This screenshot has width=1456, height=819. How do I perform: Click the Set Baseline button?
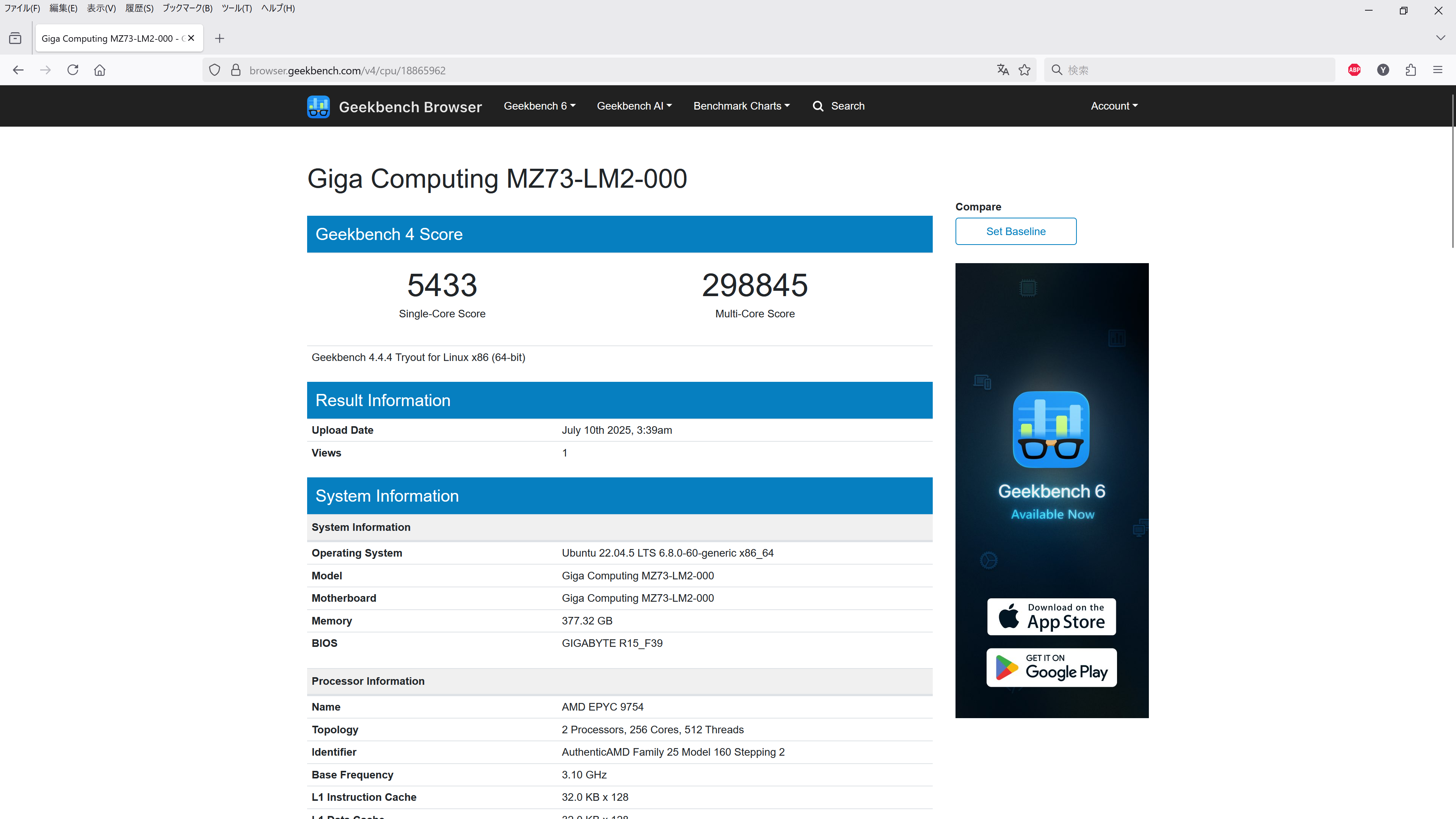click(1016, 231)
